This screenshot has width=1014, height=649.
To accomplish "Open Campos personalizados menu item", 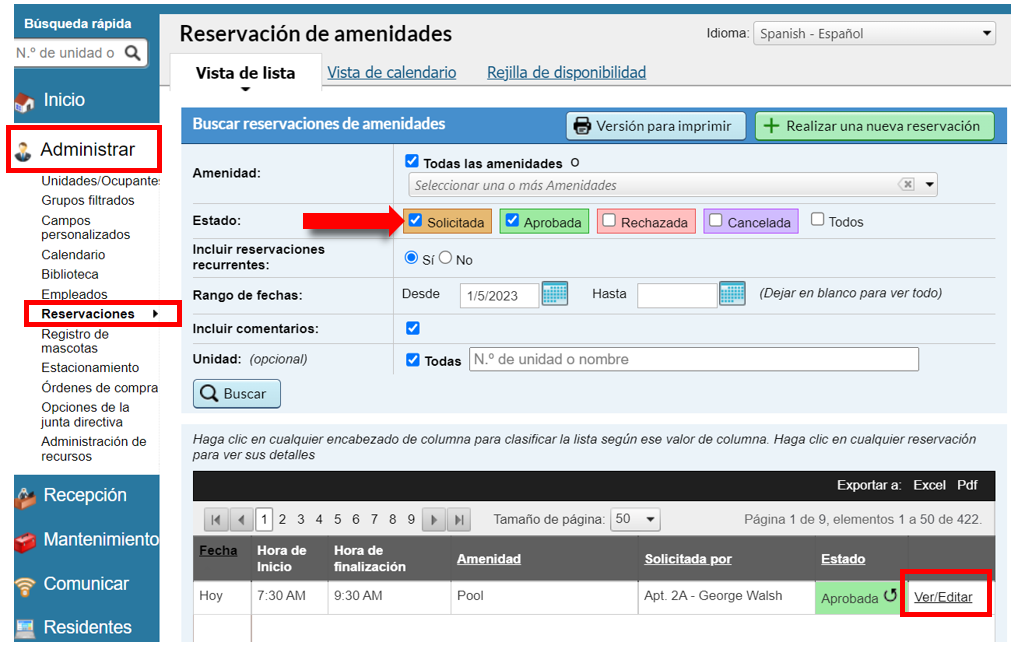I will [85, 228].
